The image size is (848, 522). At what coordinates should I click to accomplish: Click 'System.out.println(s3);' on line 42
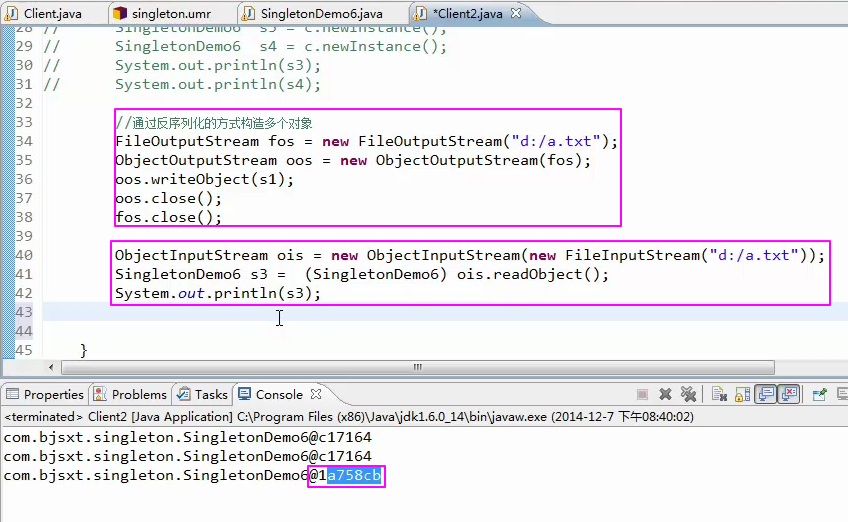(x=218, y=293)
